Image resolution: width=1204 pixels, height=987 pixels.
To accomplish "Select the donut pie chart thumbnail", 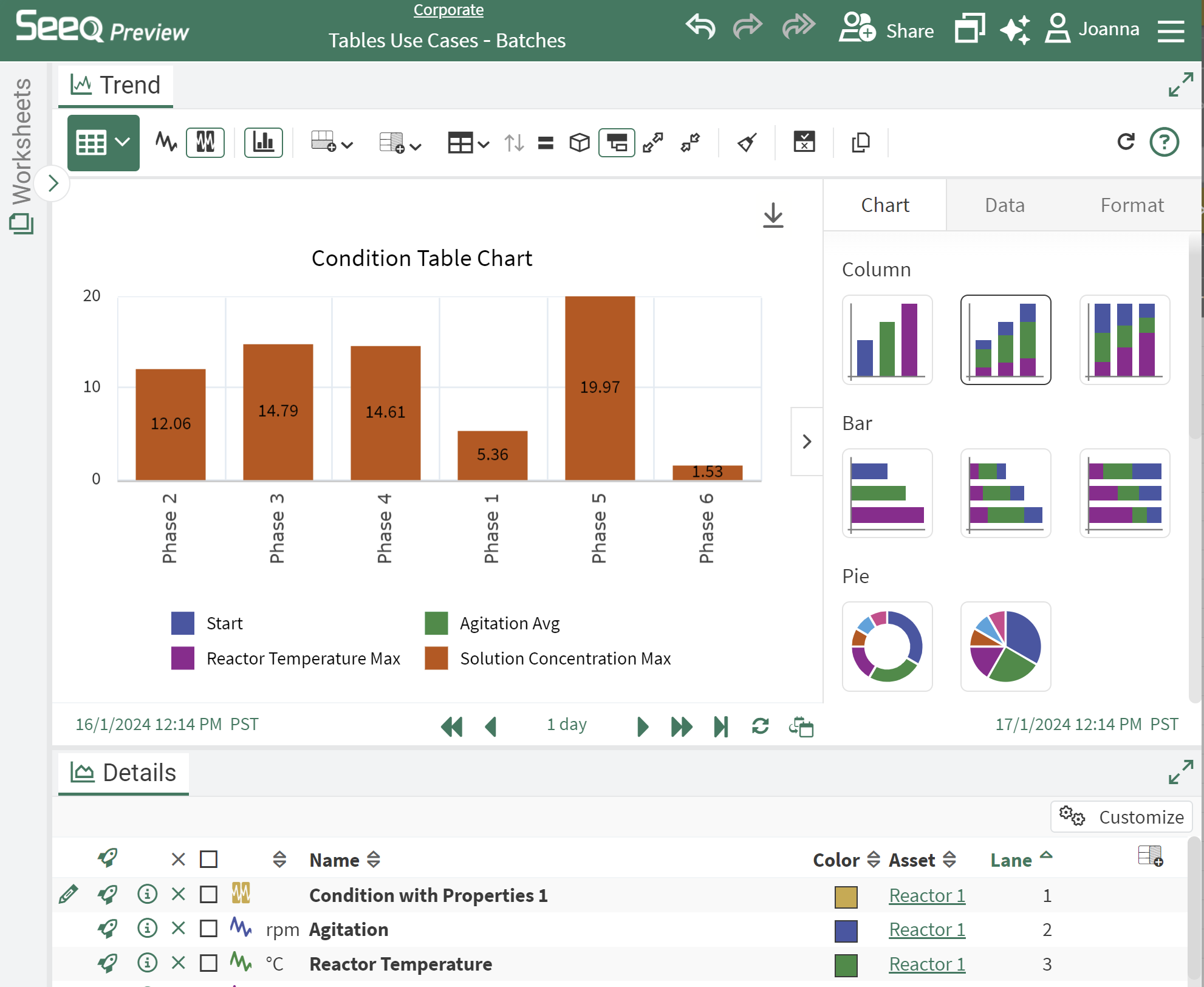I will 888,646.
